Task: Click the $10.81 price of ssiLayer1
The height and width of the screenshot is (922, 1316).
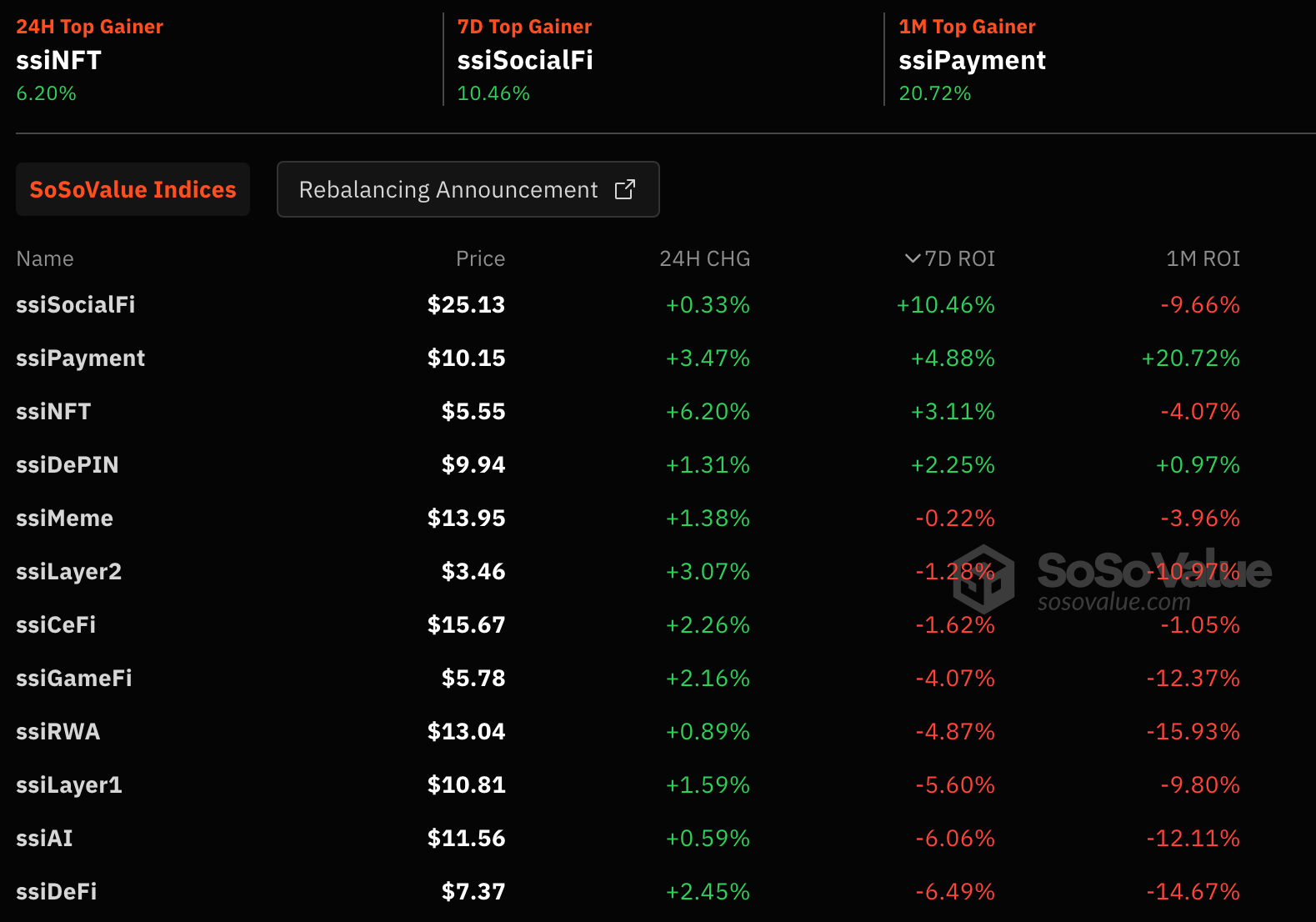Action: pyautogui.click(x=467, y=784)
